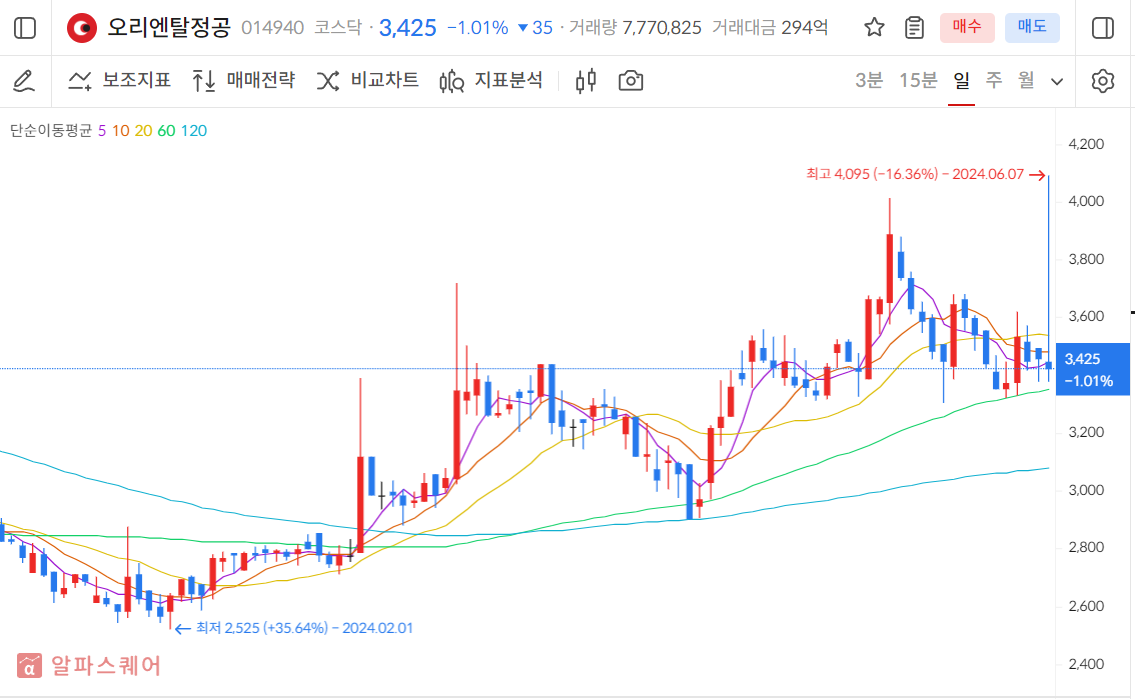
Task: Click the 5-day moving average label
Action: 102,131
